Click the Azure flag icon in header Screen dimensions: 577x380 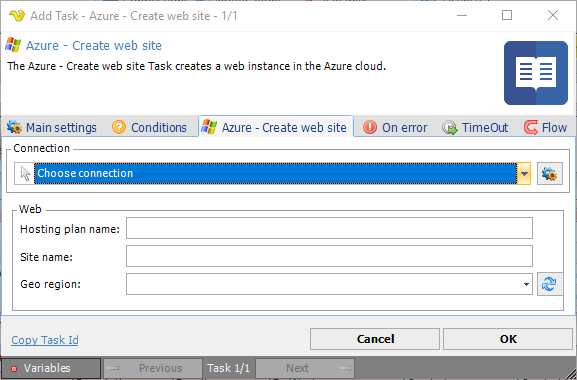click(x=13, y=45)
